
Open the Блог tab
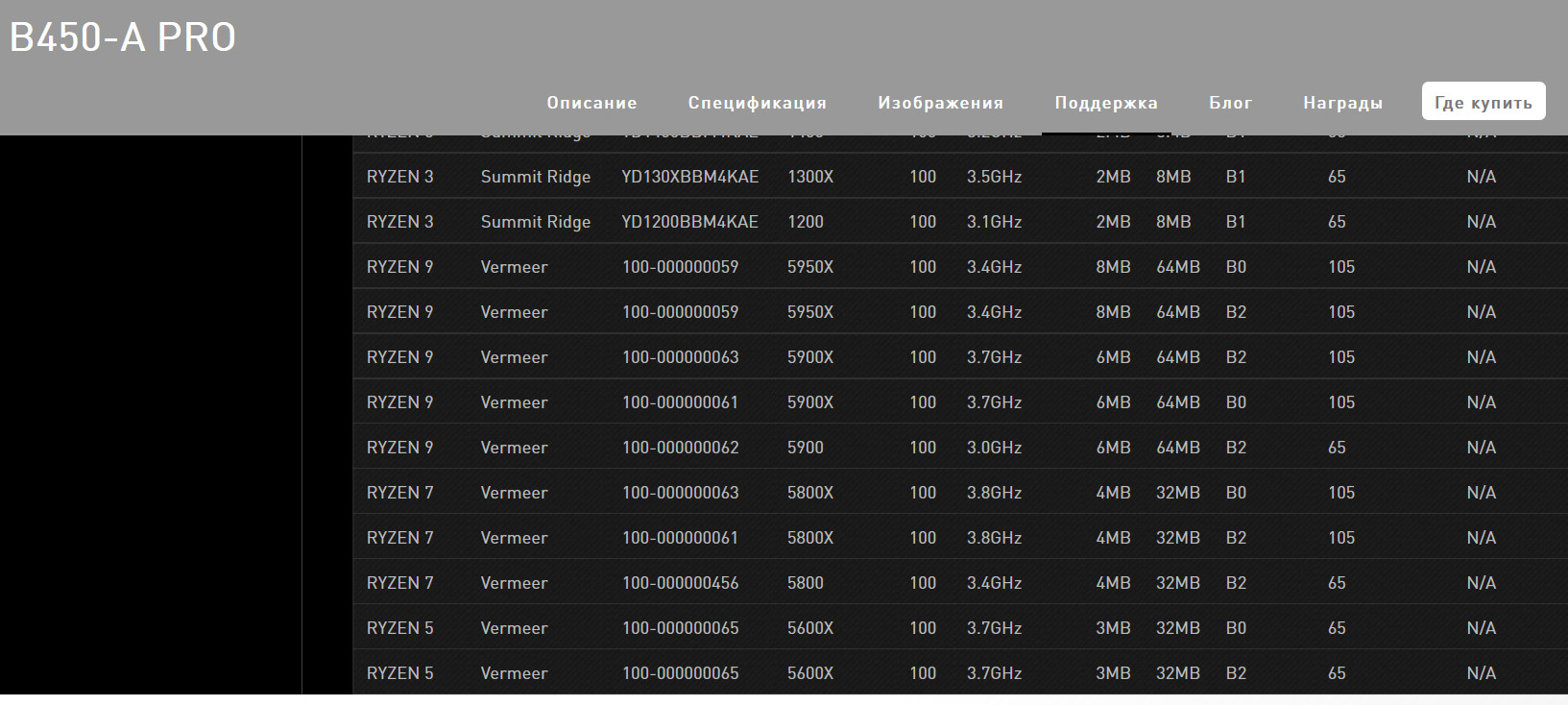pyautogui.click(x=1230, y=103)
